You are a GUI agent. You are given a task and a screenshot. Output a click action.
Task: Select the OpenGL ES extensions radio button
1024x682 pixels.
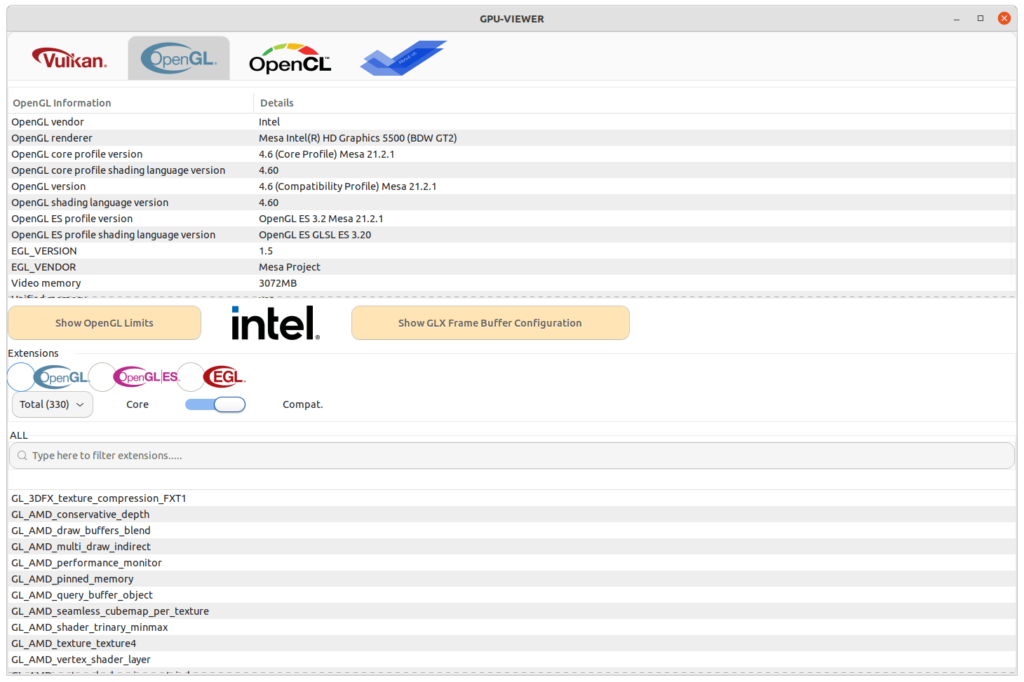click(102, 377)
